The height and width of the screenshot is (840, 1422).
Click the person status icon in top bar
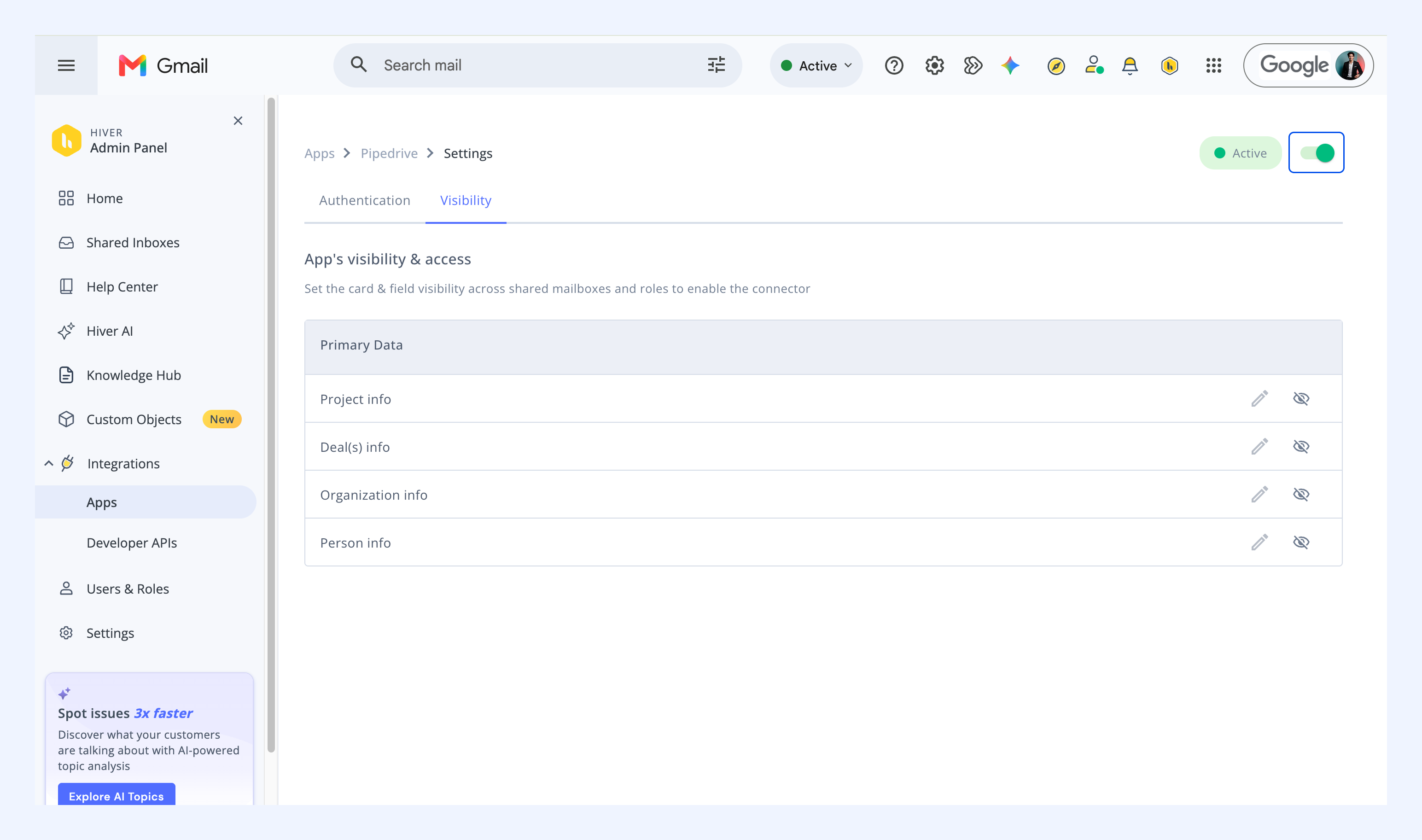tap(1094, 66)
